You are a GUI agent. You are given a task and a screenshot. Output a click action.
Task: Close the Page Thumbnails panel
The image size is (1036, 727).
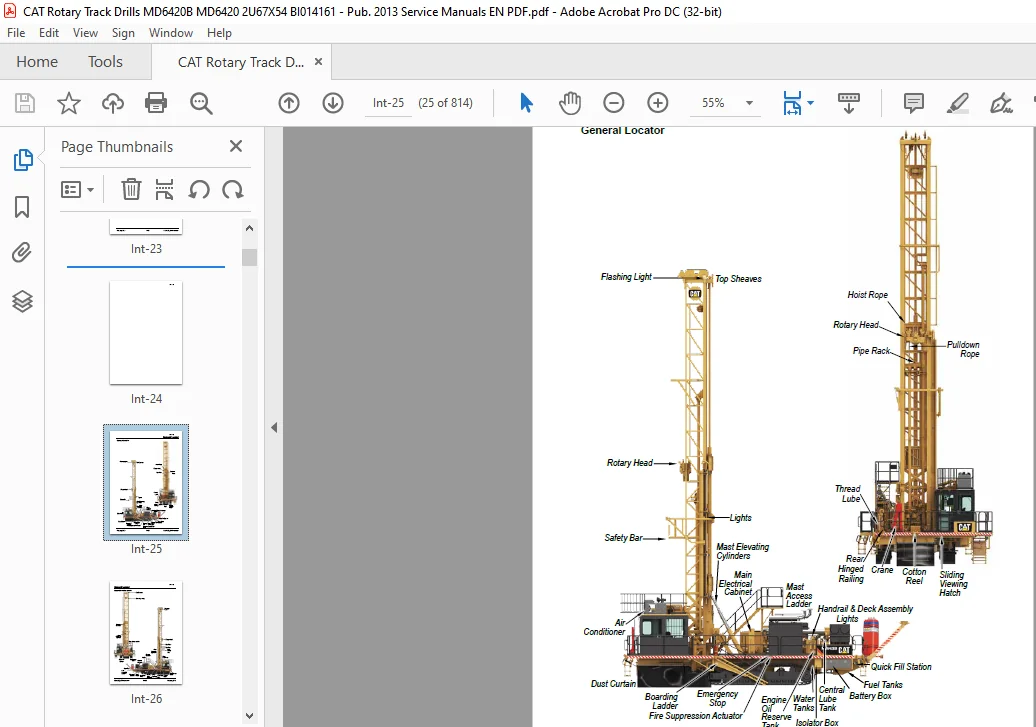pyautogui.click(x=236, y=146)
